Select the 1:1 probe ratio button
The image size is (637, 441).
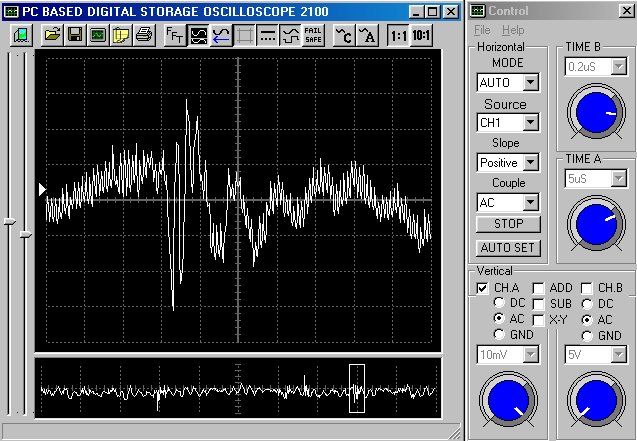click(398, 35)
